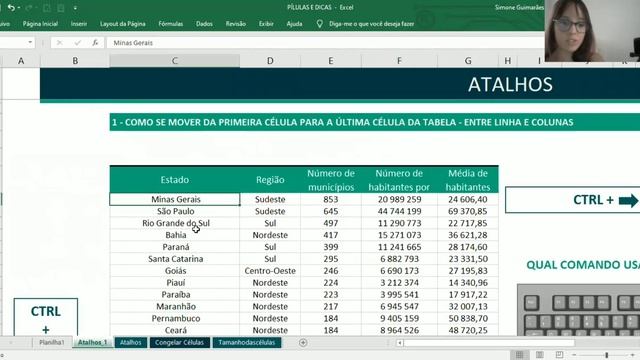Select the Centro-Oeste region cell
This screenshot has height=360, width=640.
pos(270,271)
